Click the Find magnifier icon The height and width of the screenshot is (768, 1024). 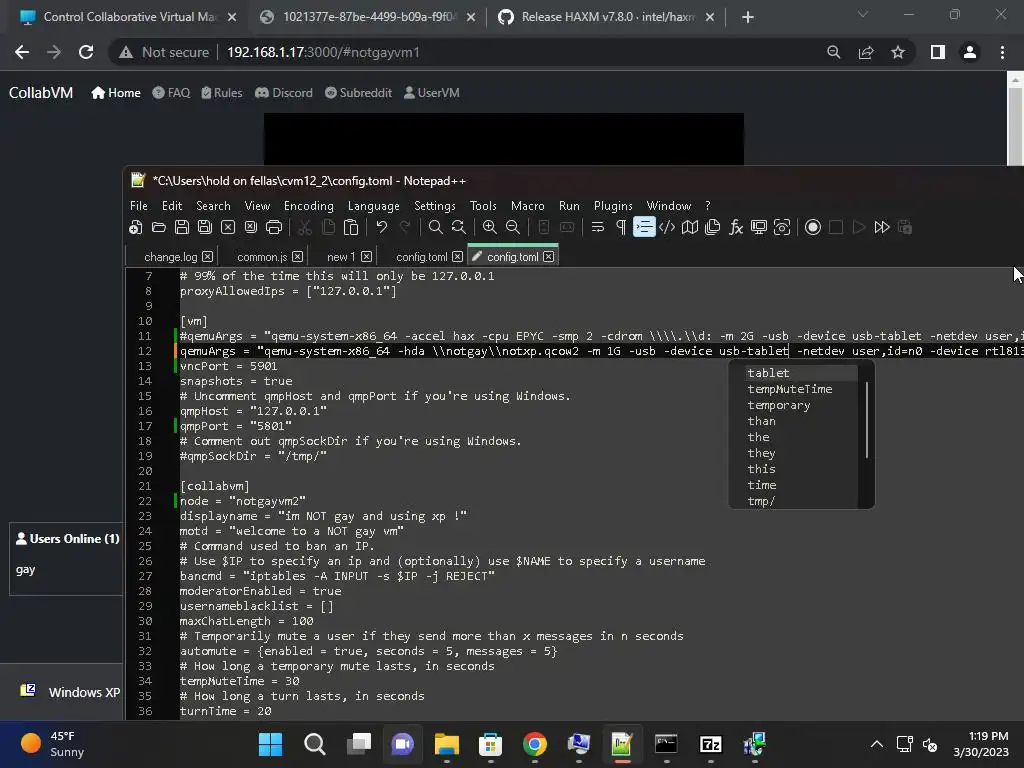tap(436, 227)
